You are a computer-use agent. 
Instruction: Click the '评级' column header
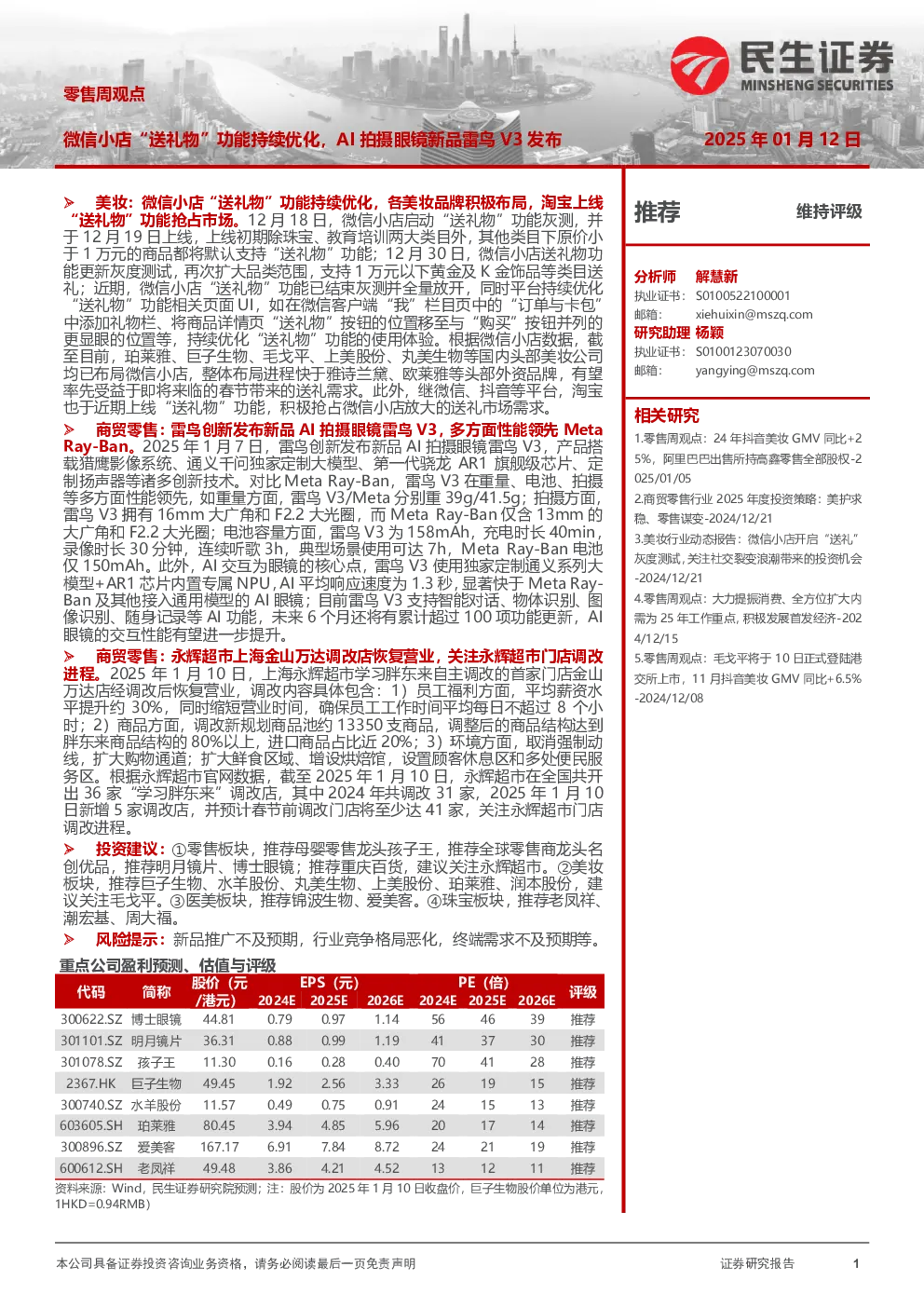583,992
